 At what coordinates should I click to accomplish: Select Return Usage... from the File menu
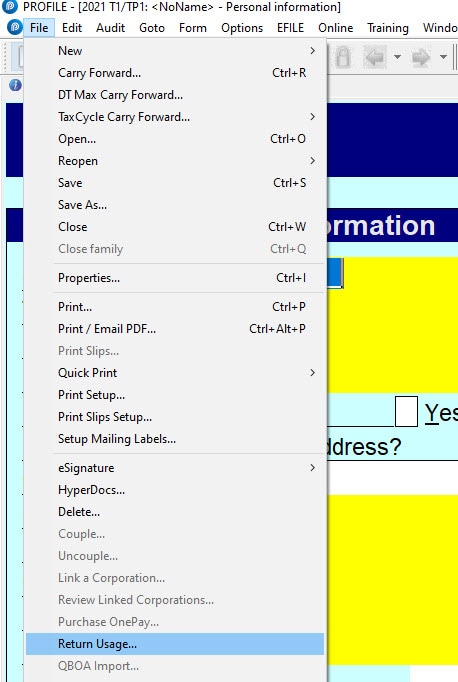coord(175,644)
